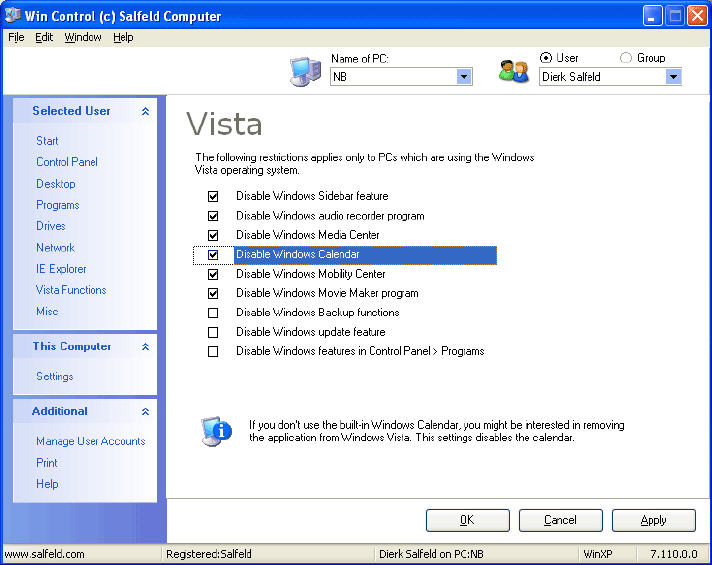Click the Cancel button
Image resolution: width=712 pixels, height=565 pixels.
pyautogui.click(x=561, y=520)
